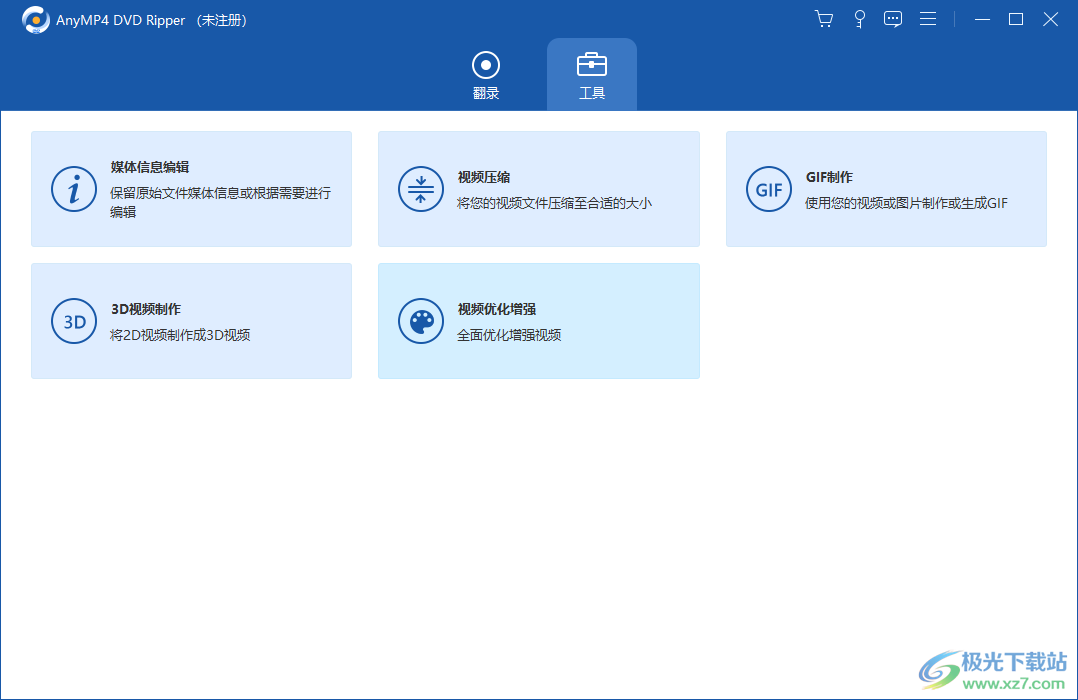Click the video compress arrows icon

tap(421, 189)
